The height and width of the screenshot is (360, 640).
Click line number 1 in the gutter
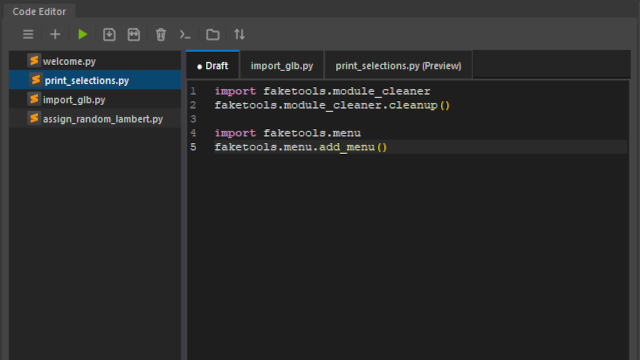(193, 91)
